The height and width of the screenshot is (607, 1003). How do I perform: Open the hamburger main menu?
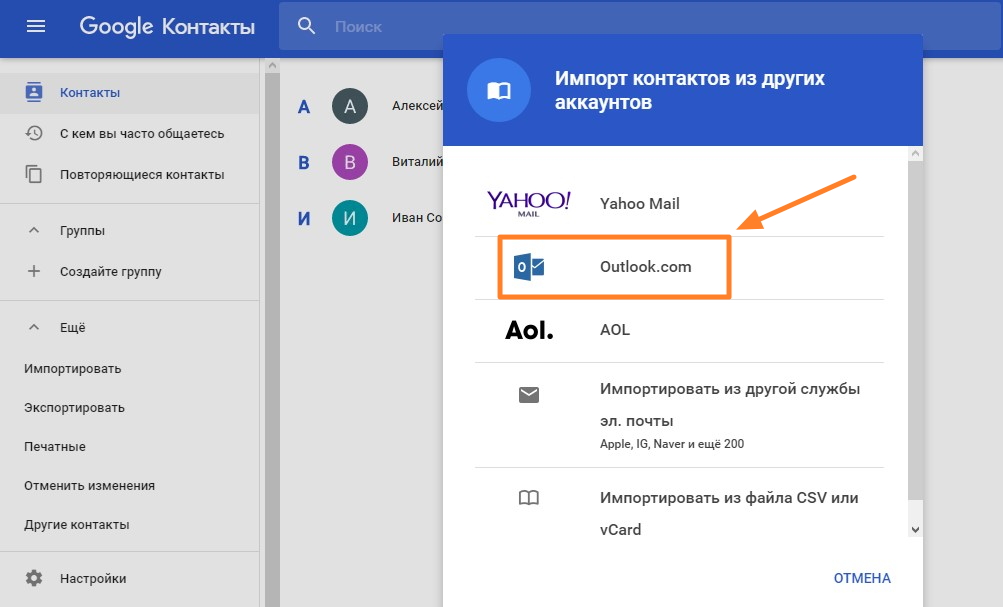point(36,26)
